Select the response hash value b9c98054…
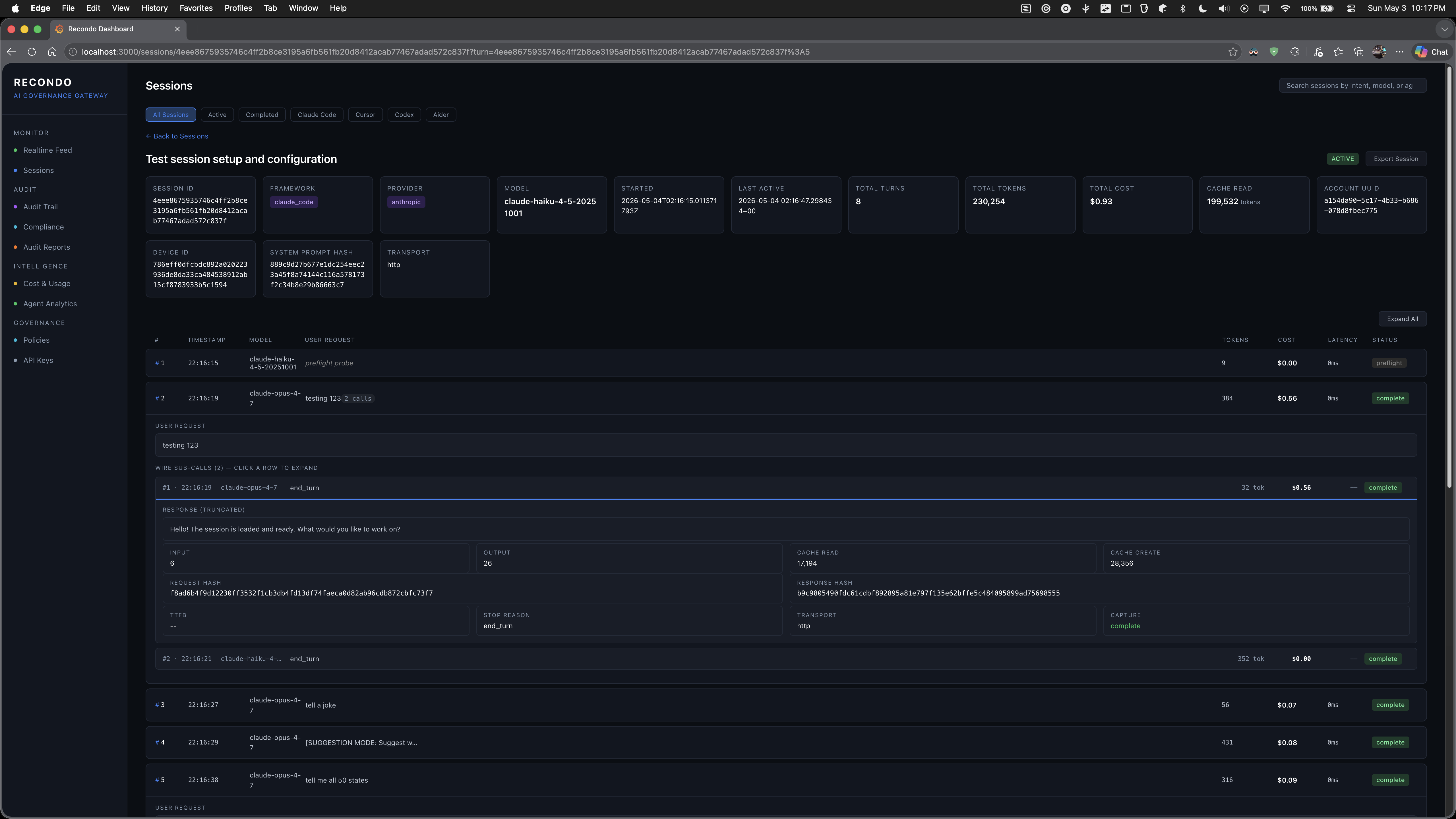Screen dimensions: 1456x819 coord(928,593)
